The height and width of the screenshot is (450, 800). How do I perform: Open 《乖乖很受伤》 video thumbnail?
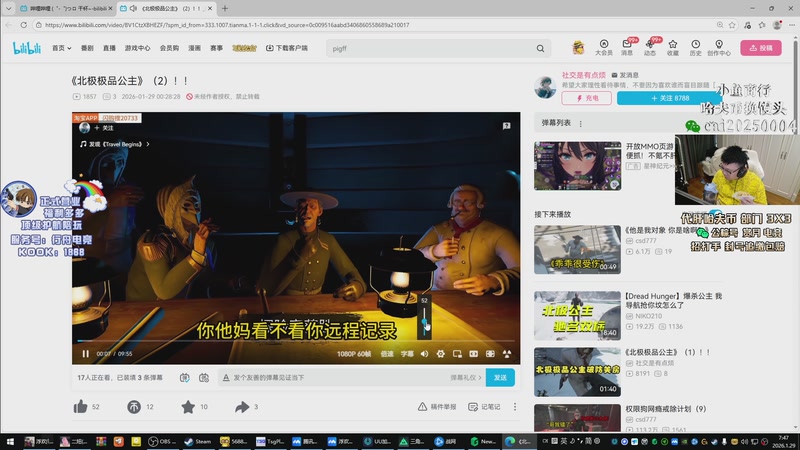(x=578, y=250)
